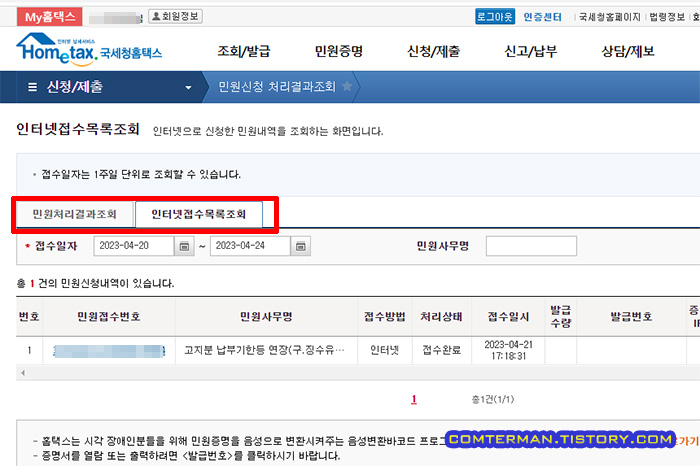Click the Hometax 국세청홈택스 logo
The image size is (700, 466).
click(89, 50)
